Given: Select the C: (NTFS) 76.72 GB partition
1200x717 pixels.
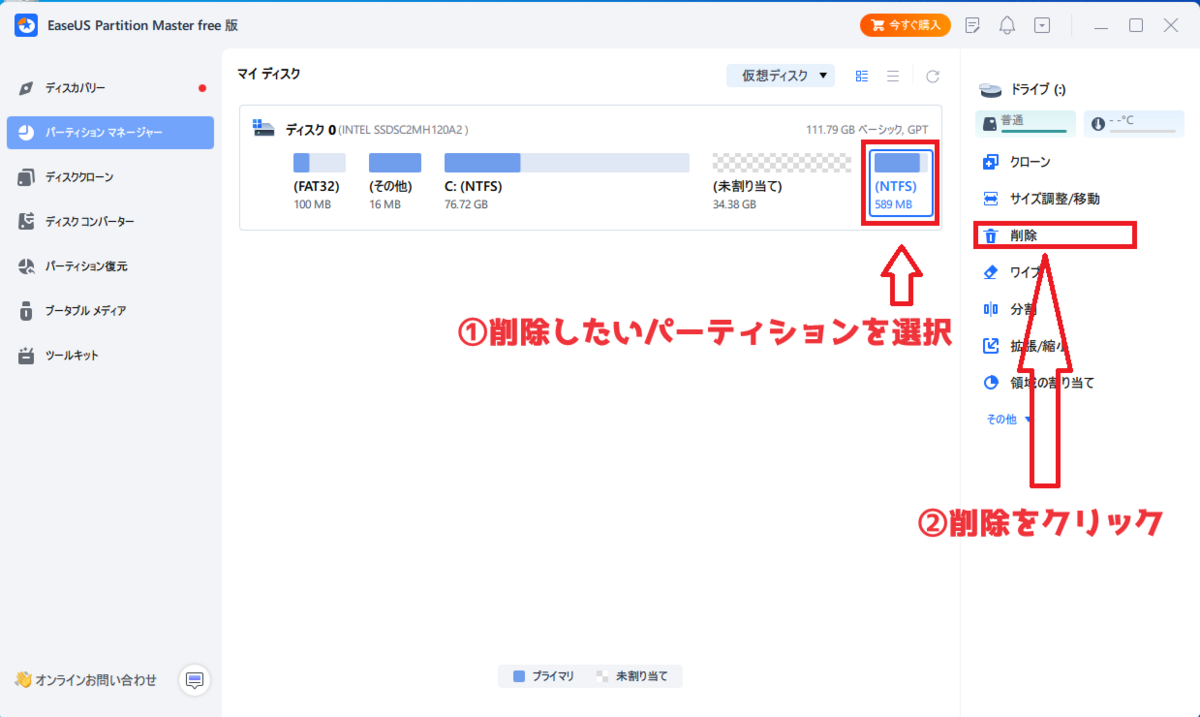Looking at the screenshot, I should click(x=566, y=182).
